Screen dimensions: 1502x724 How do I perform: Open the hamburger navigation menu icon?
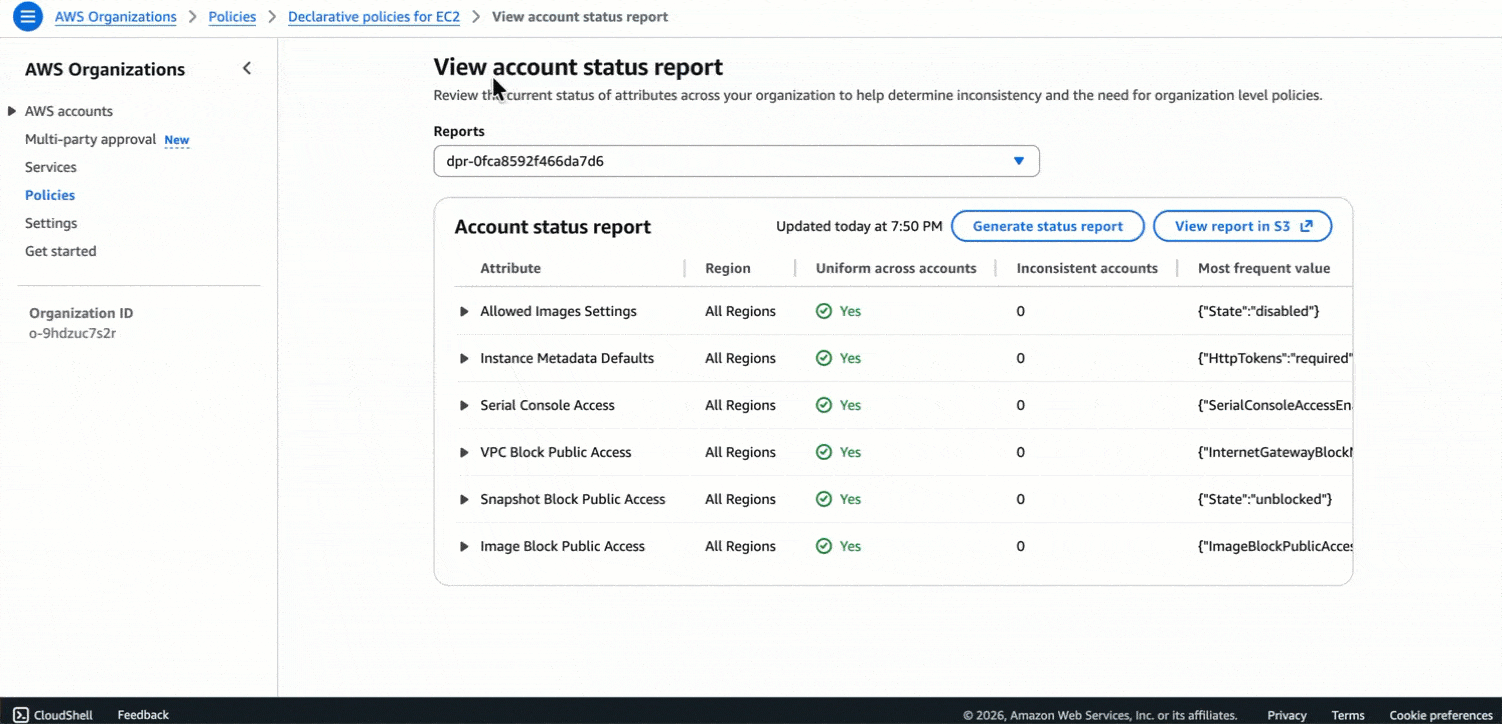point(27,17)
